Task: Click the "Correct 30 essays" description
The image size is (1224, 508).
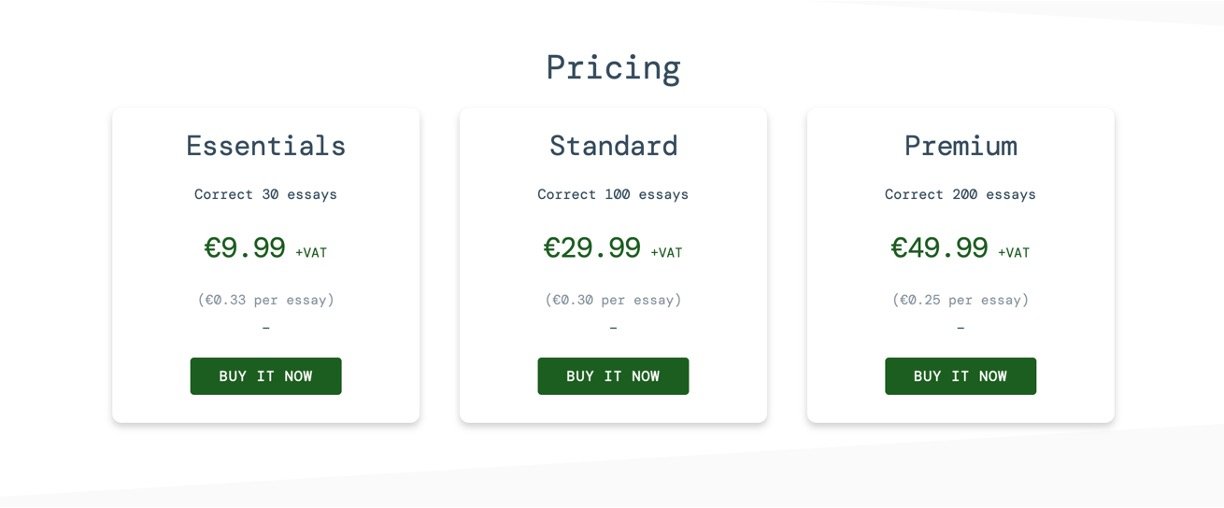Action: tap(266, 195)
